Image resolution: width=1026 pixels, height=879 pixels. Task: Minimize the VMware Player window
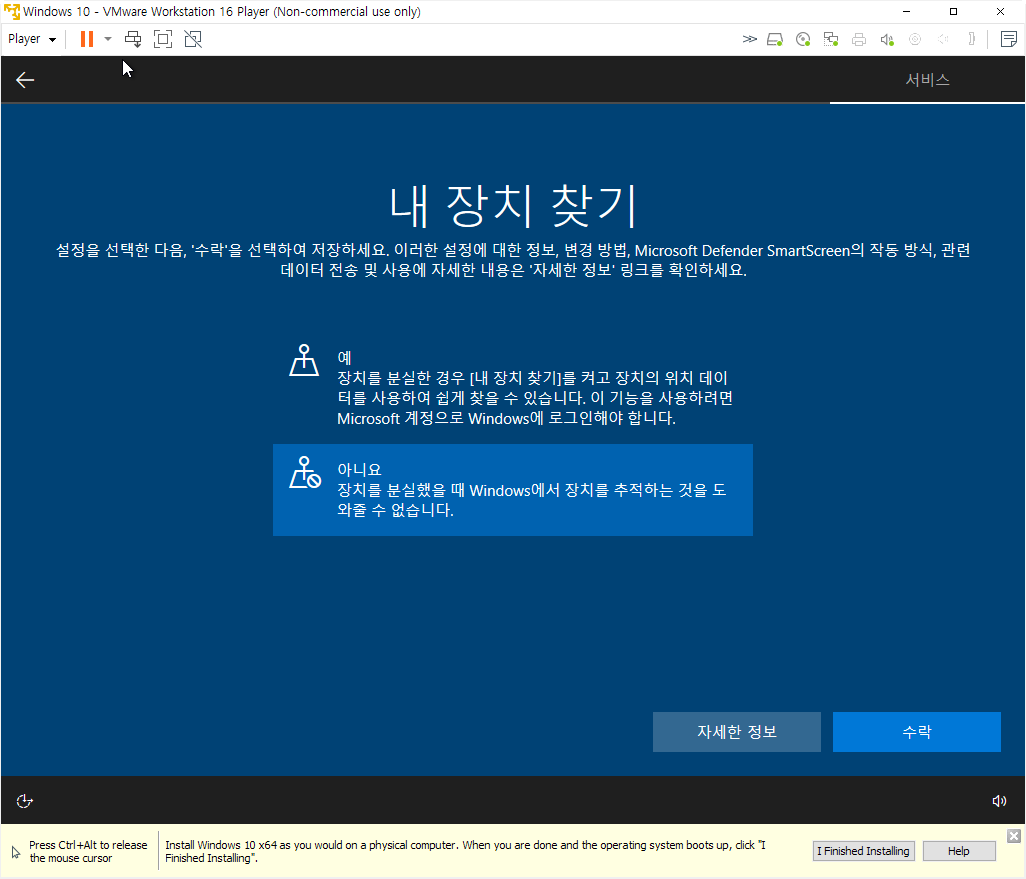[907, 11]
